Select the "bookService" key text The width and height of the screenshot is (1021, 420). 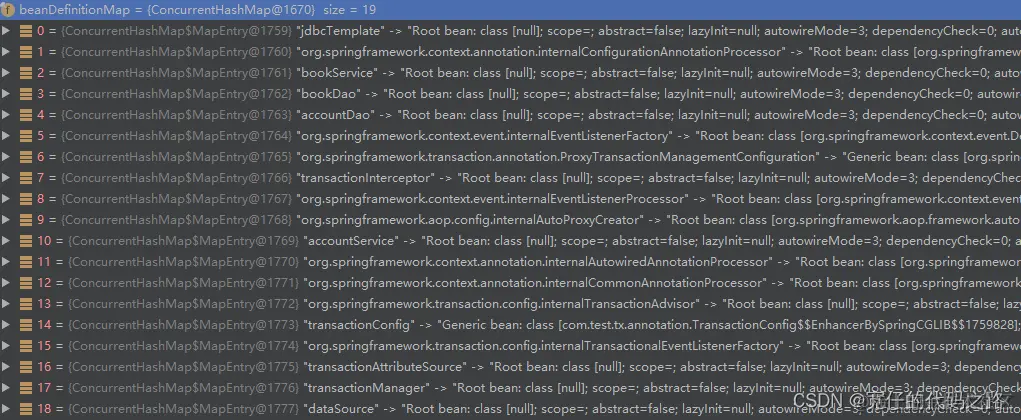click(337, 73)
